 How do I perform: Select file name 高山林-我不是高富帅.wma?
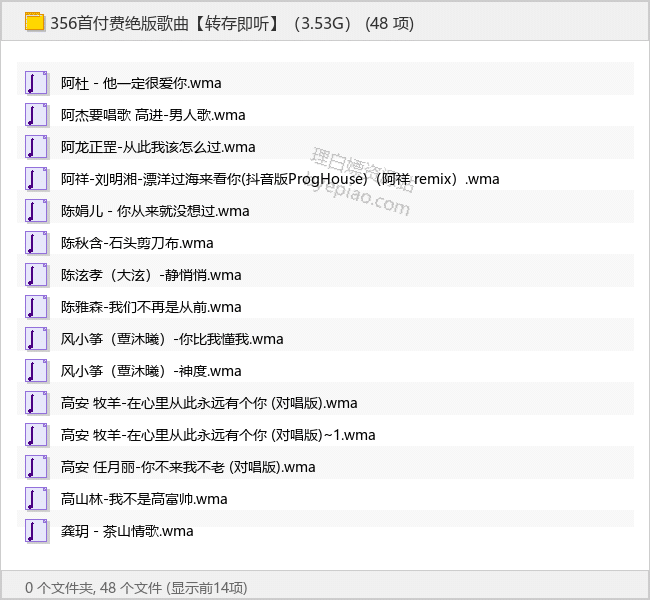(x=144, y=499)
